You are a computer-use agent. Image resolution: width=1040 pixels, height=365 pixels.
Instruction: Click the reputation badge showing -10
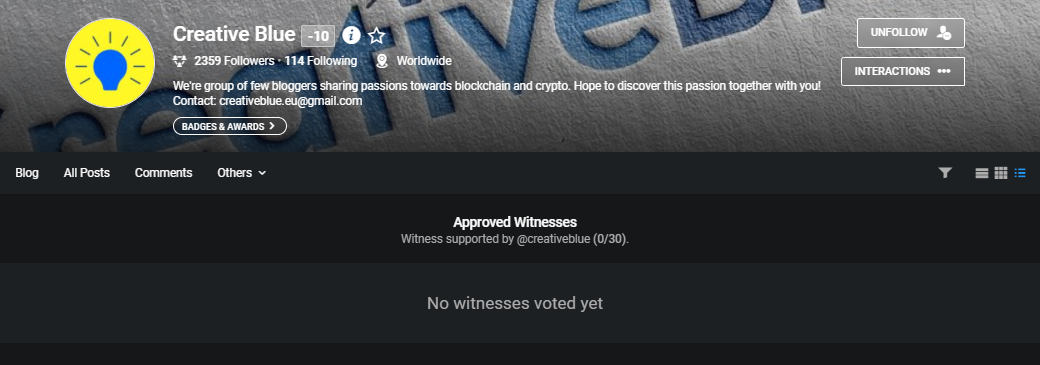tap(318, 36)
